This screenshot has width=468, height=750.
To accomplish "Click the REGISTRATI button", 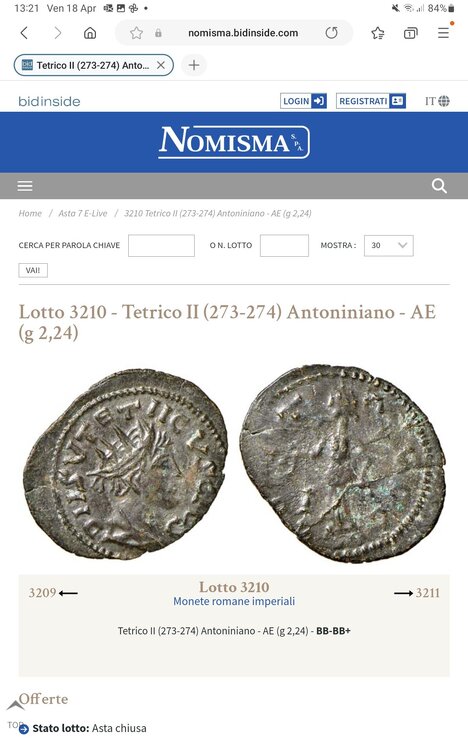I will coord(371,101).
